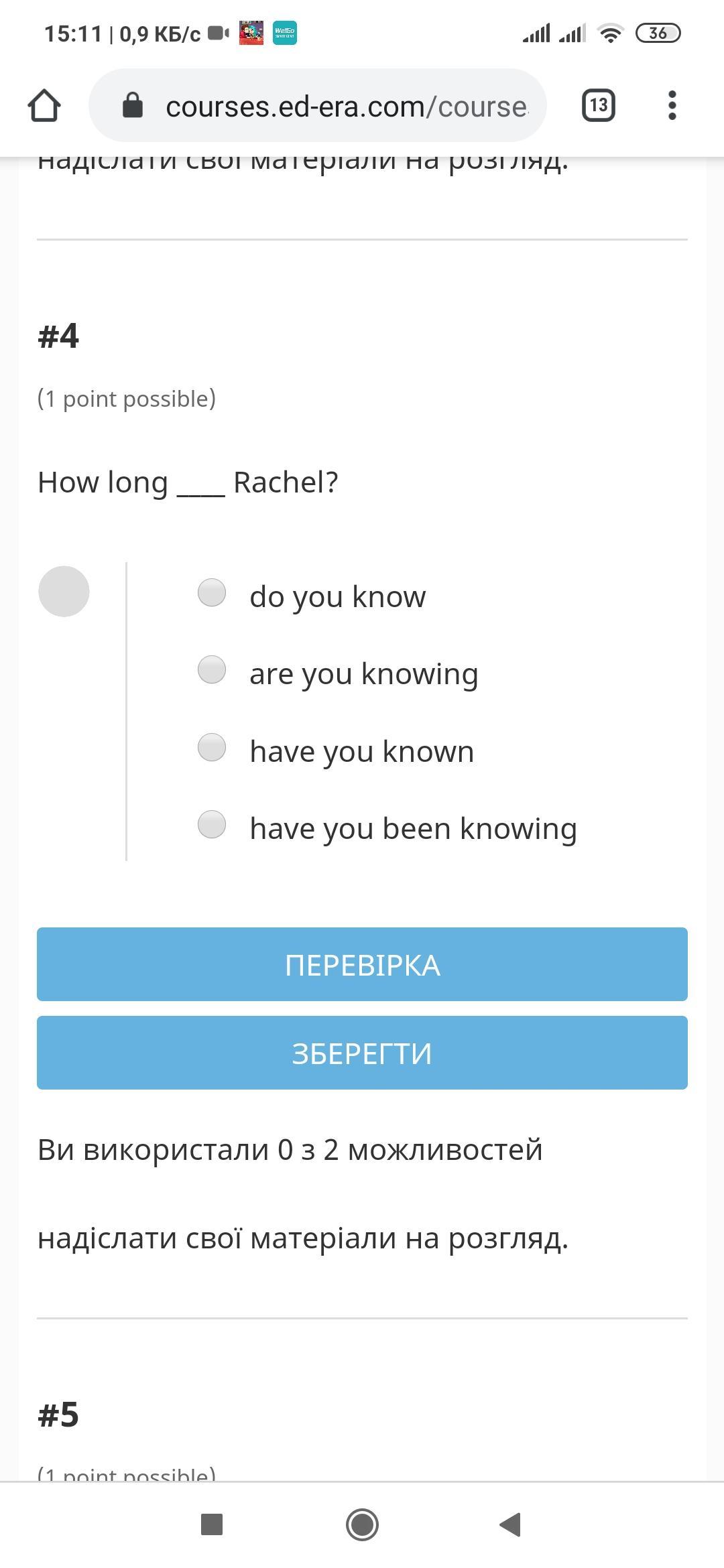Image resolution: width=724 pixels, height=1568 pixels.
Task: Choose the "have you known" answer
Action: point(212,748)
